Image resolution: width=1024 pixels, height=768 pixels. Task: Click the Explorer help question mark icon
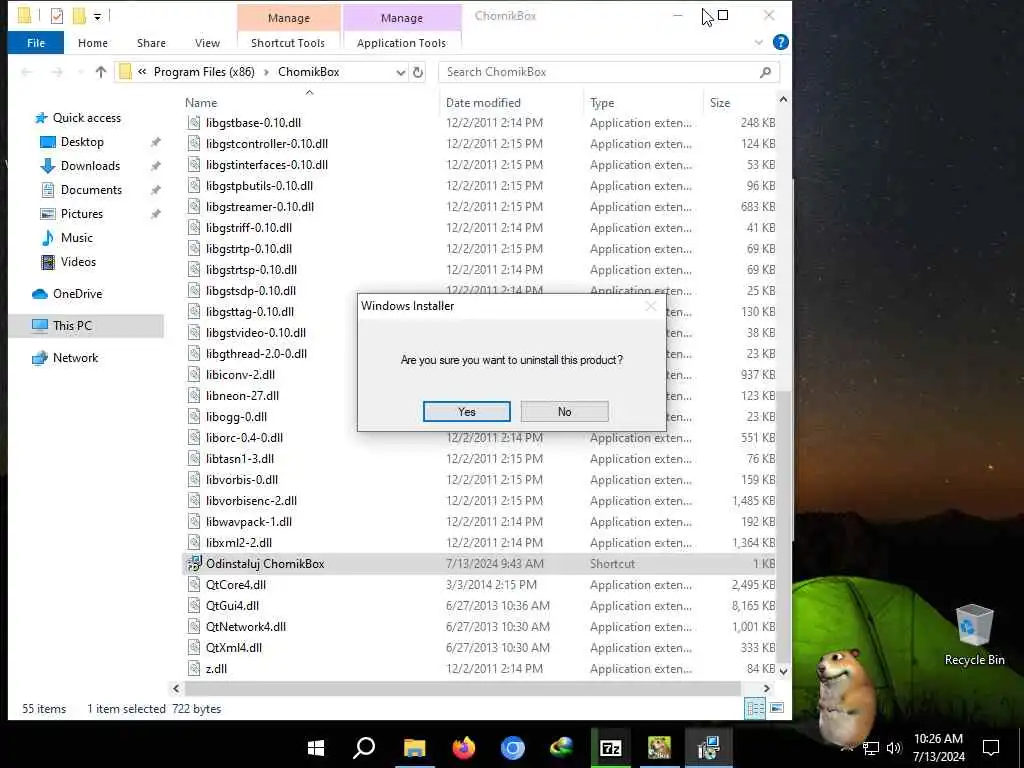tap(780, 42)
